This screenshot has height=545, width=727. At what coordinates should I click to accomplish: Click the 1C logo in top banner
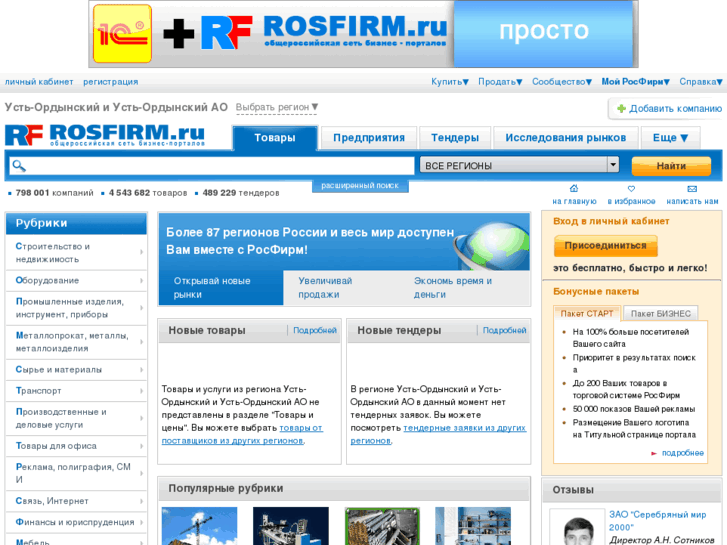122,33
